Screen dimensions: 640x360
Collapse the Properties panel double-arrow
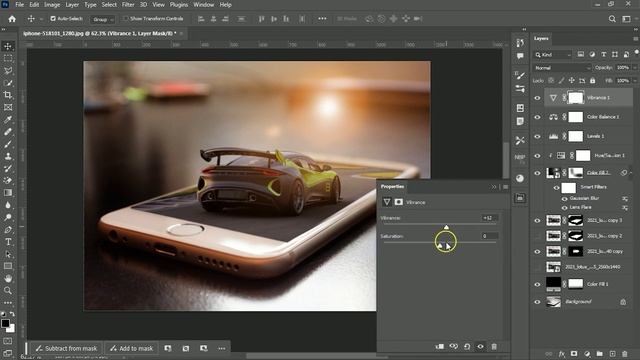[493, 187]
